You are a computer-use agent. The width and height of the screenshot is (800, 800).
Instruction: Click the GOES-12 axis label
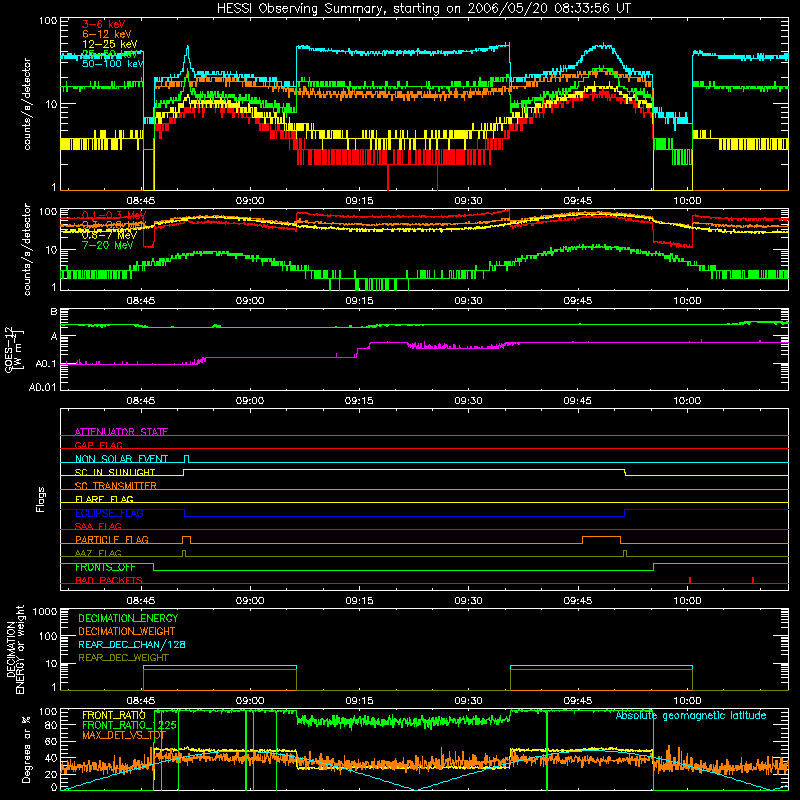coord(14,349)
